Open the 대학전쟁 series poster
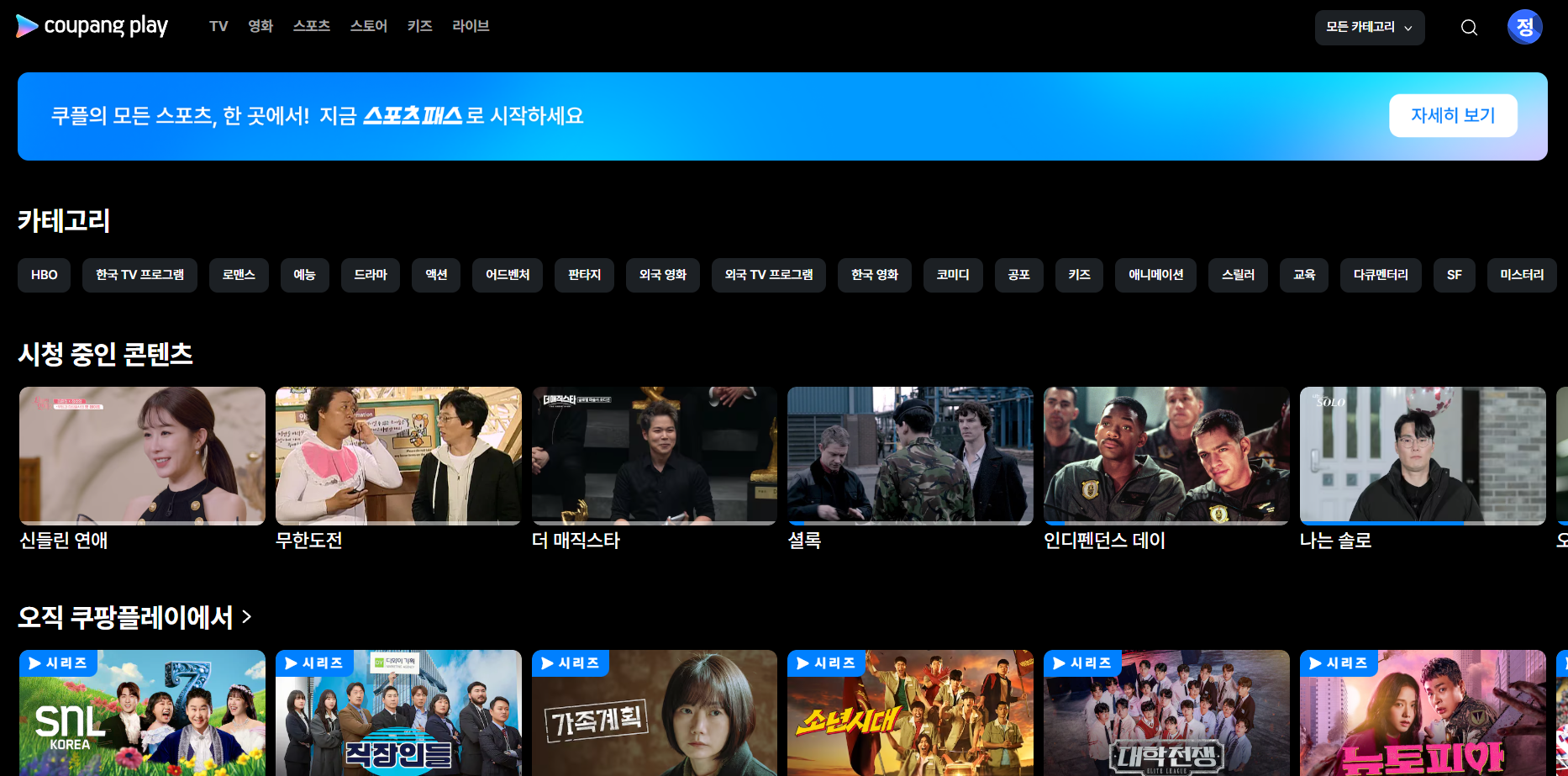1568x776 pixels. point(1166,713)
